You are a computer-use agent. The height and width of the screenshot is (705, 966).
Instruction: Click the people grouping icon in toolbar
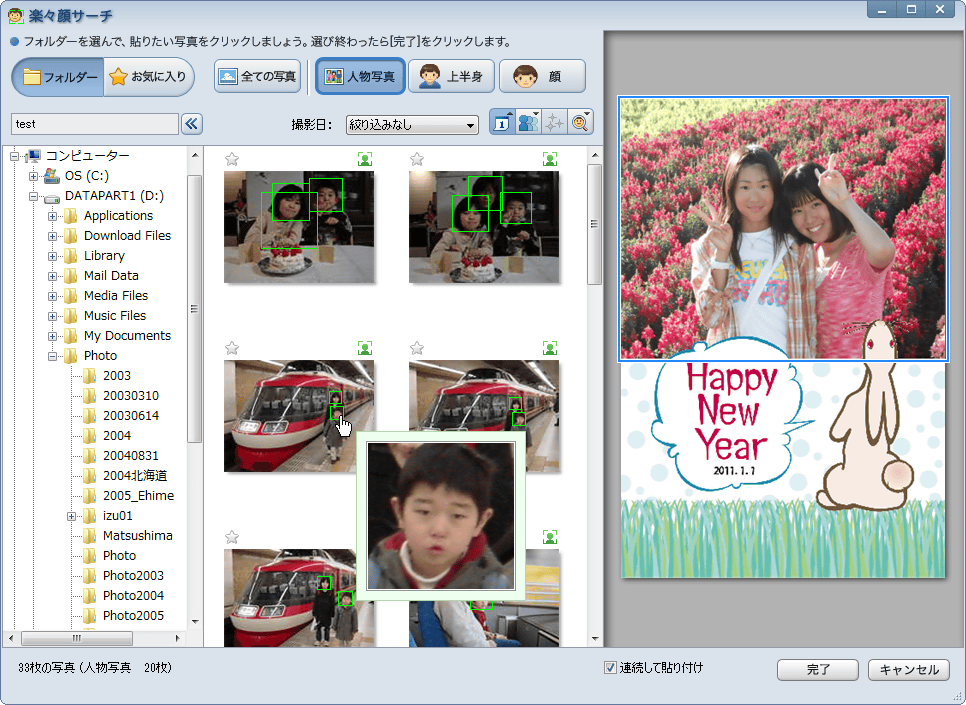point(528,123)
